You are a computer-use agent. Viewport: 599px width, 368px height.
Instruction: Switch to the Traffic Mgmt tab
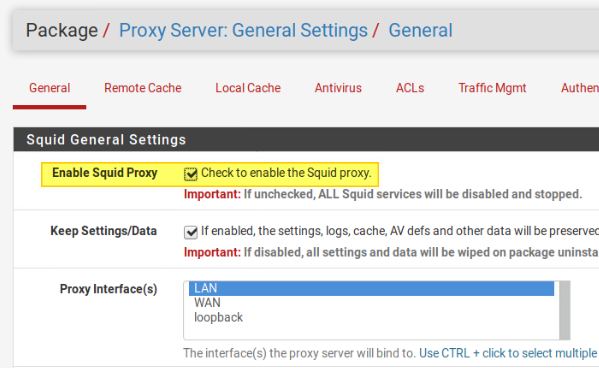tap(492, 88)
